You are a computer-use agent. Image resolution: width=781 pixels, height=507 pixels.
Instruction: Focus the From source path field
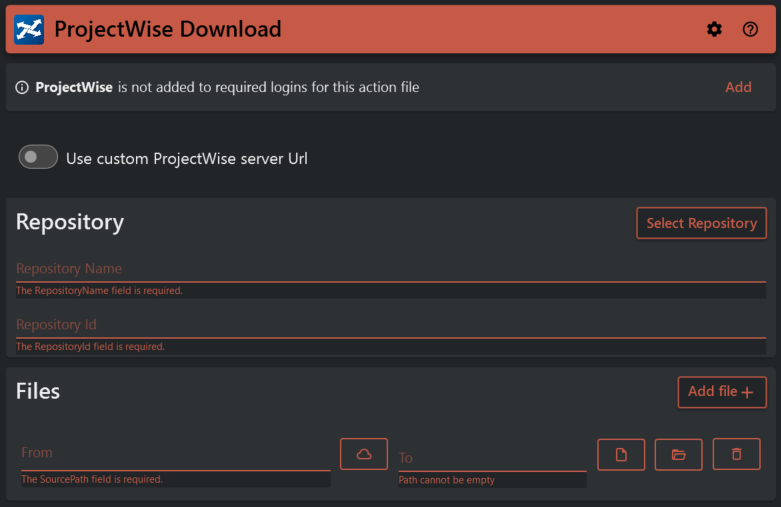click(x=175, y=454)
